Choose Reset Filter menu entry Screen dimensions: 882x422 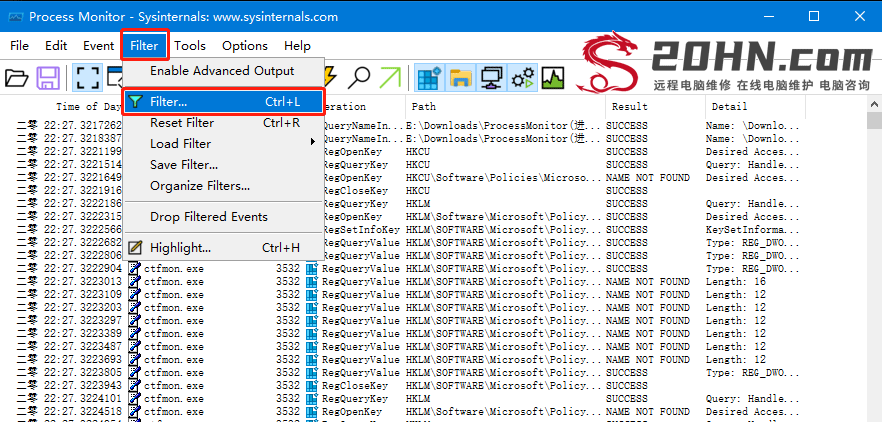(181, 123)
